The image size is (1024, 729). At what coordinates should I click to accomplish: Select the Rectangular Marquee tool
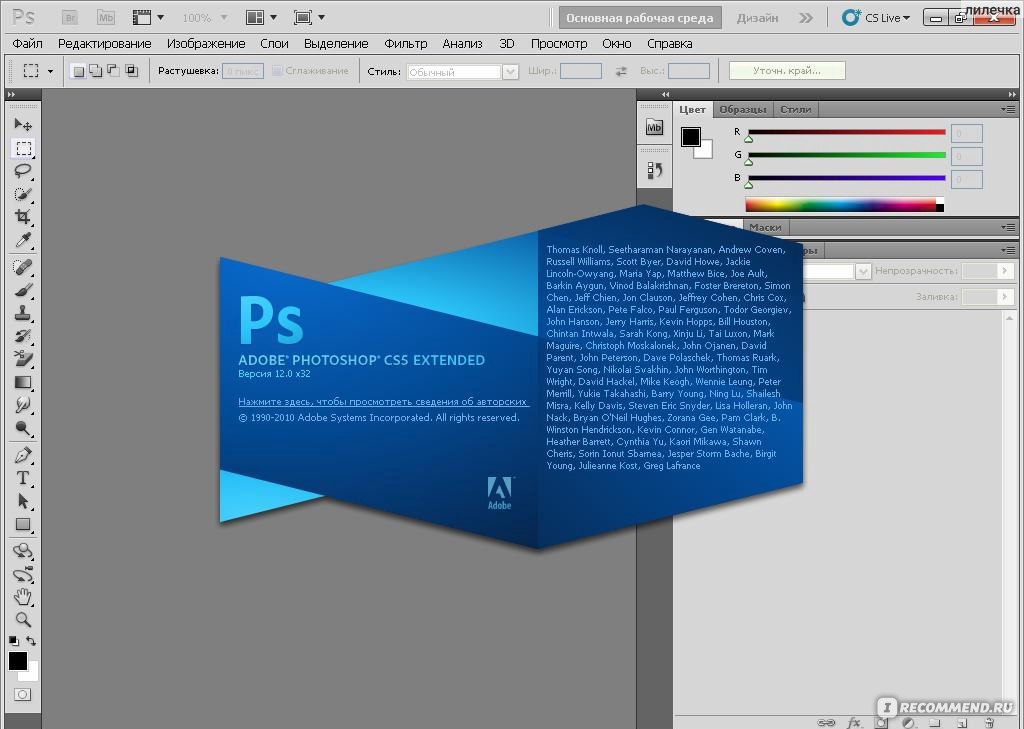click(23, 148)
